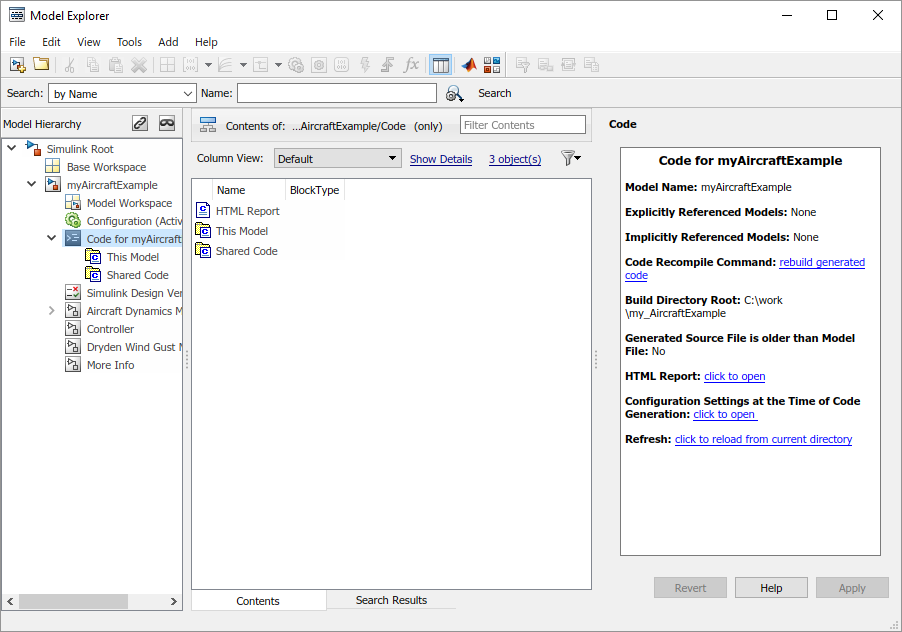The height and width of the screenshot is (632, 902).
Task: Open the Column View Default dropdown
Action: click(x=337, y=159)
